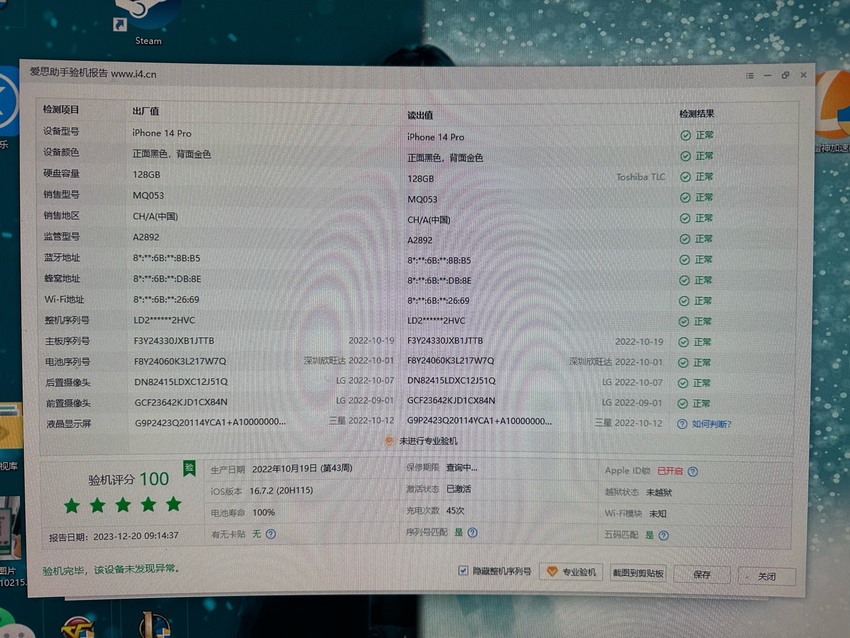Select the 检测结果 column header
Image resolution: width=850 pixels, height=638 pixels.
coord(697,114)
